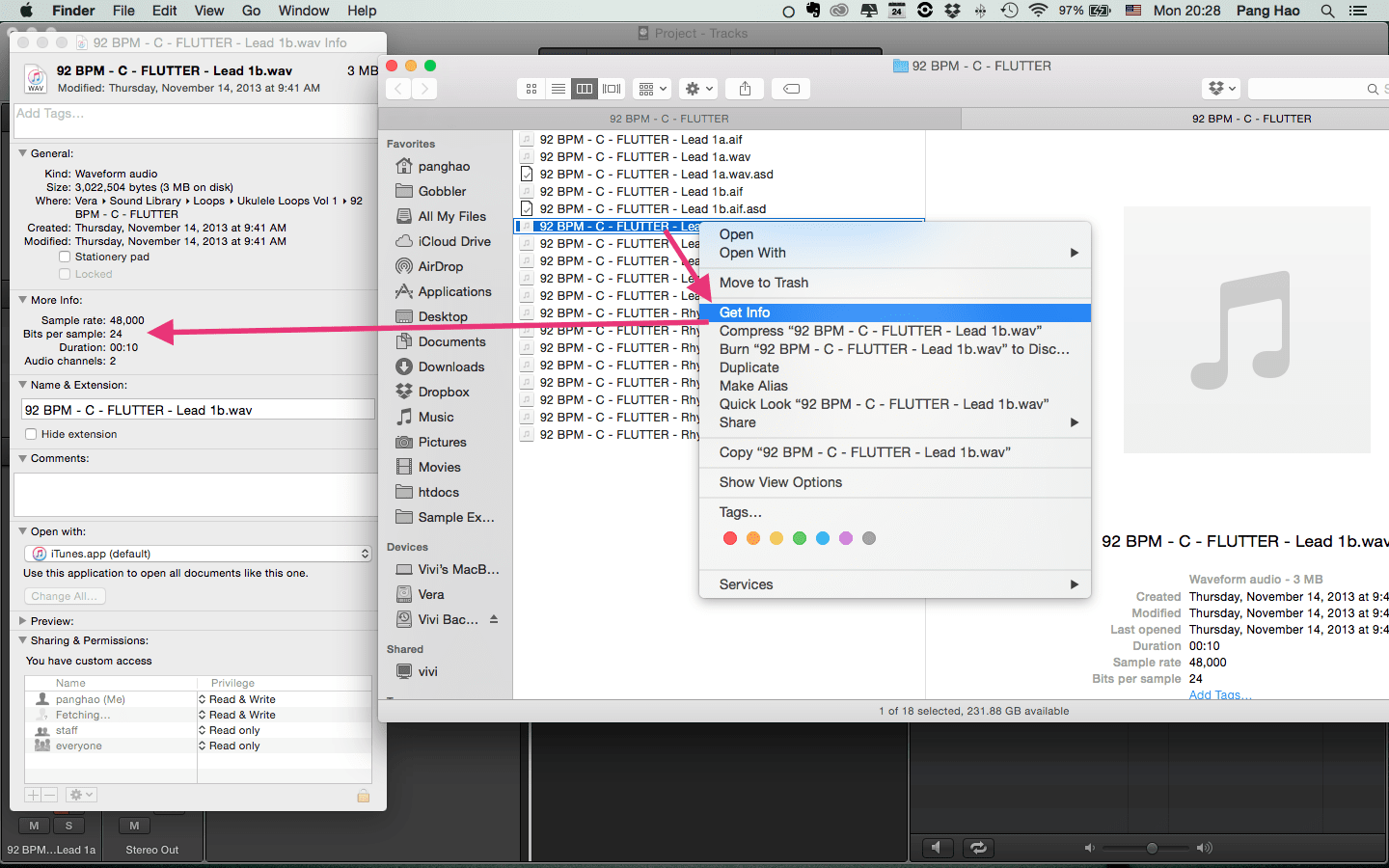Expand the Preview section
Screen dimensions: 1389x868
(x=22, y=621)
